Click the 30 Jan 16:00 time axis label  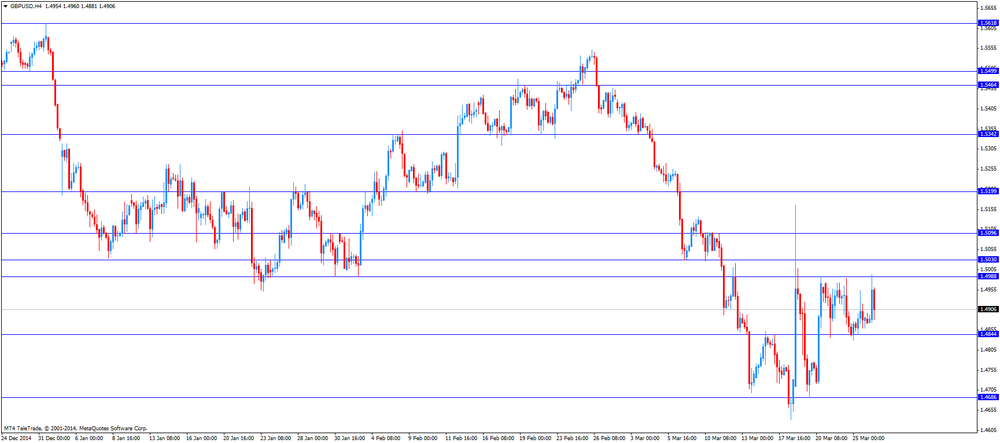349,439
